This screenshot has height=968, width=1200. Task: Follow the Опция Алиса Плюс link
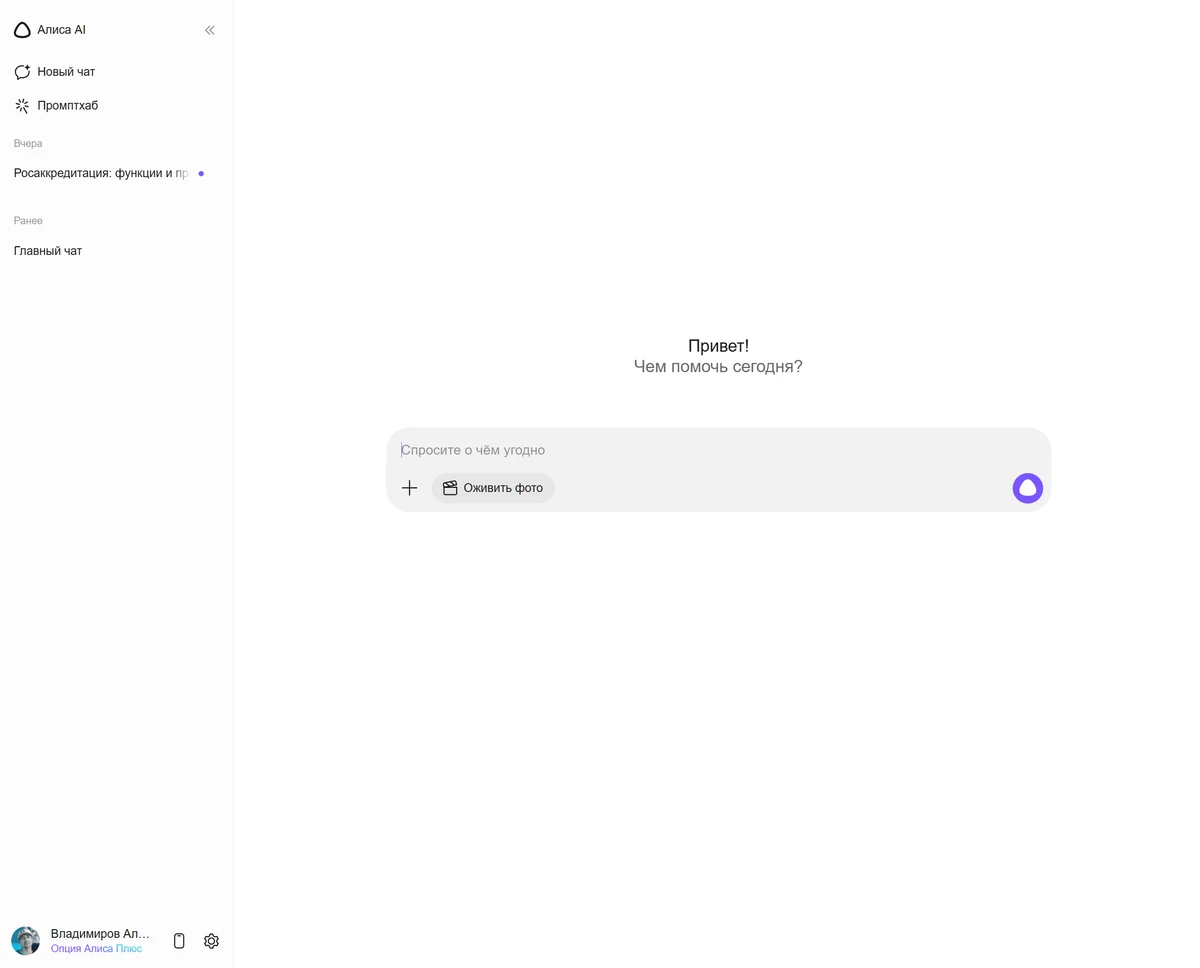tap(96, 949)
